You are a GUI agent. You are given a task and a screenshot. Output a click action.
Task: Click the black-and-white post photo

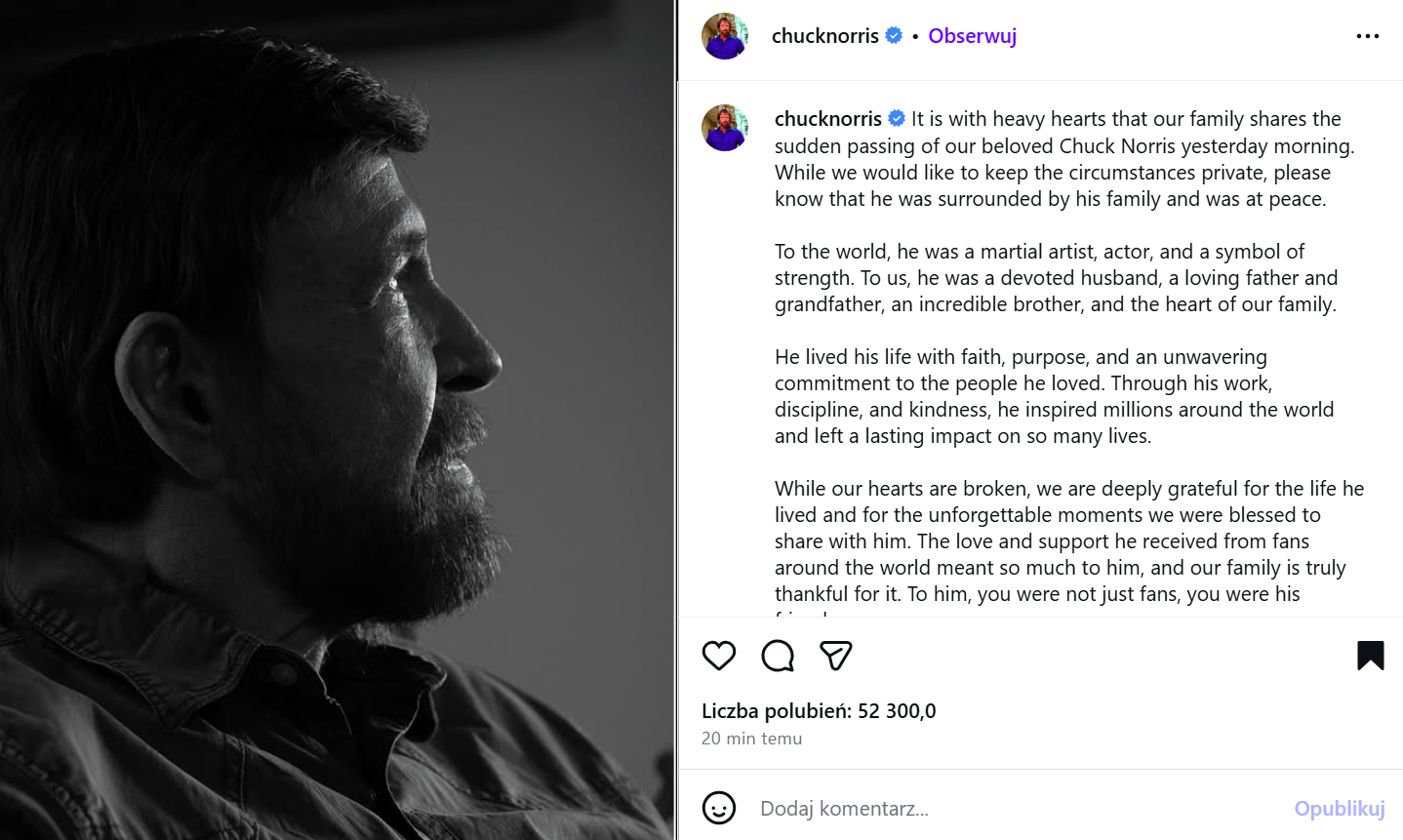click(338, 420)
